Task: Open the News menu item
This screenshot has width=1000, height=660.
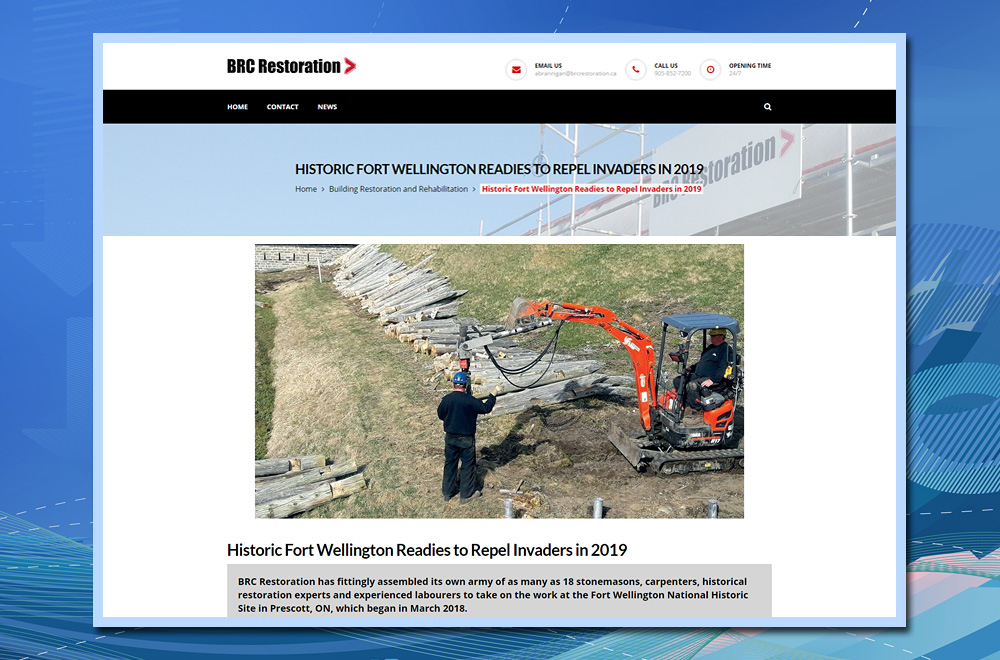Action: (327, 107)
